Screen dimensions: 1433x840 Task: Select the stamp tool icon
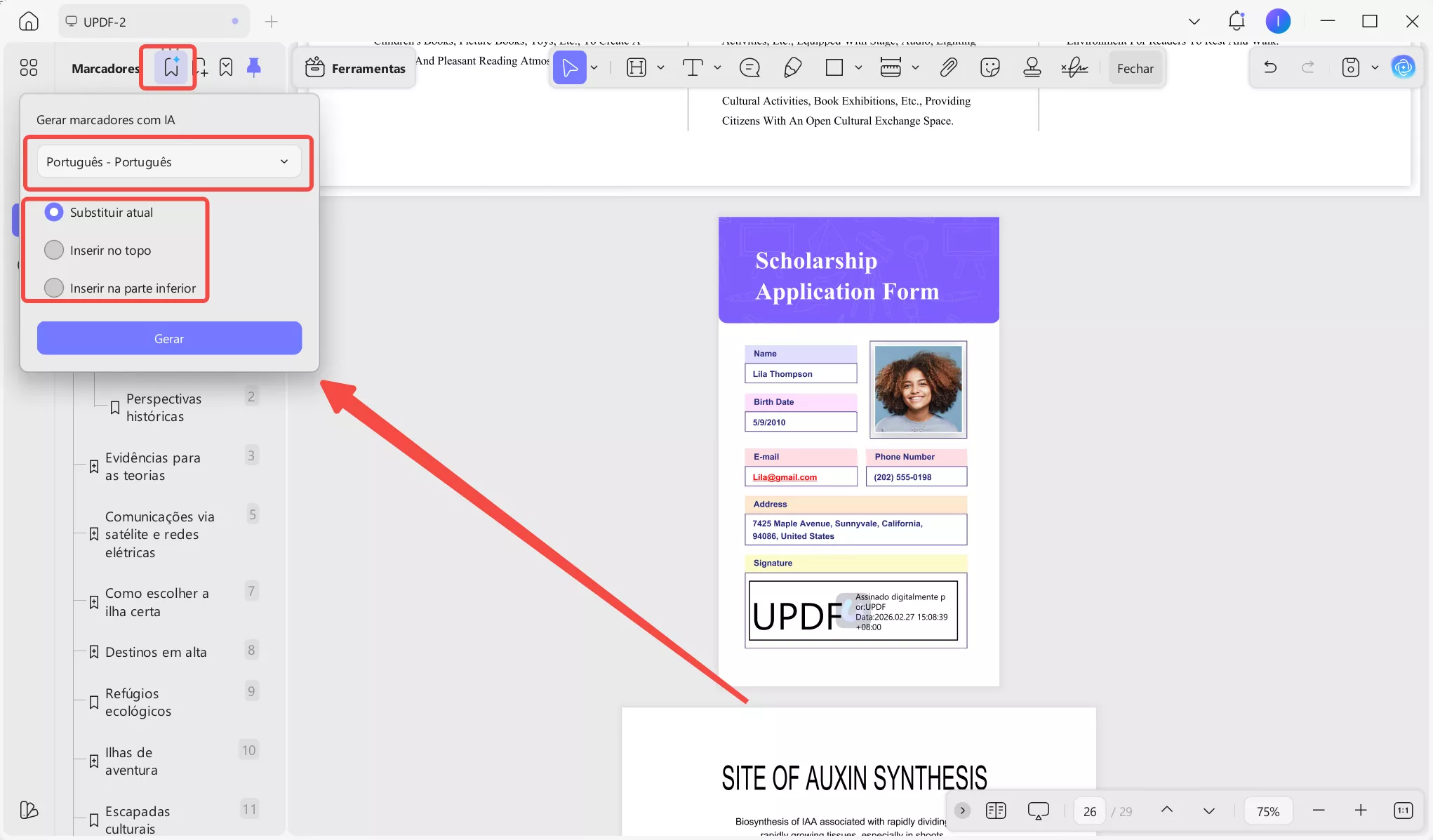[1032, 67]
